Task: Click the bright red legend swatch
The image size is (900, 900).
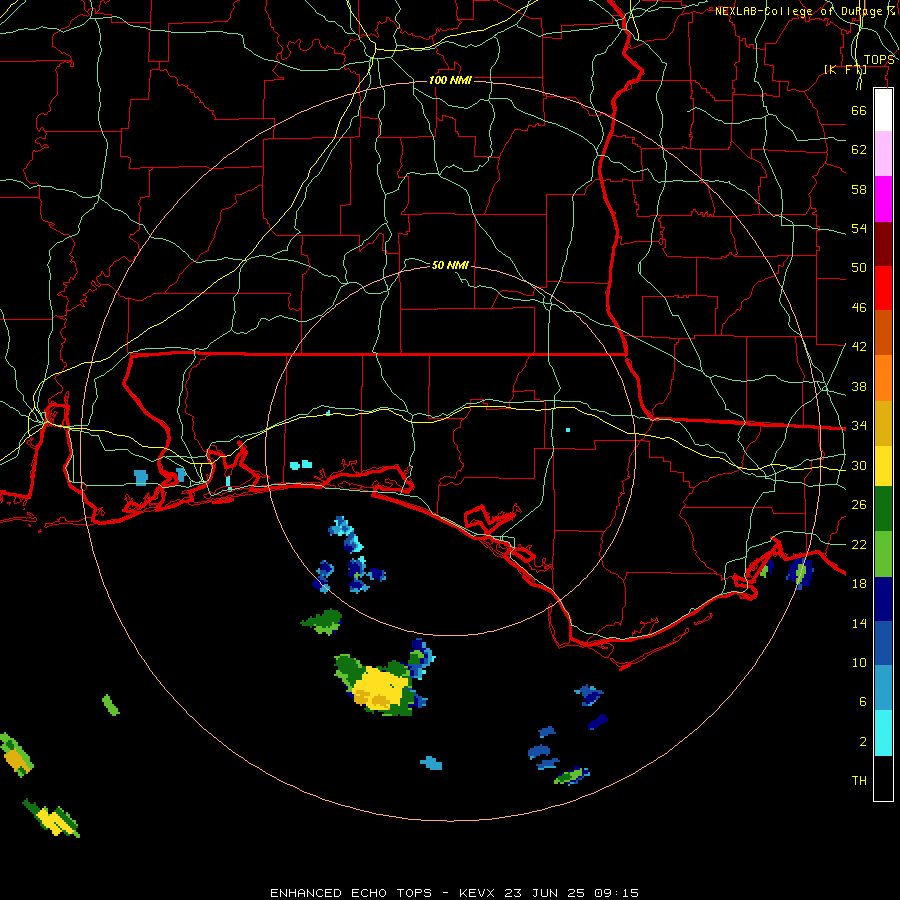Action: click(x=883, y=288)
